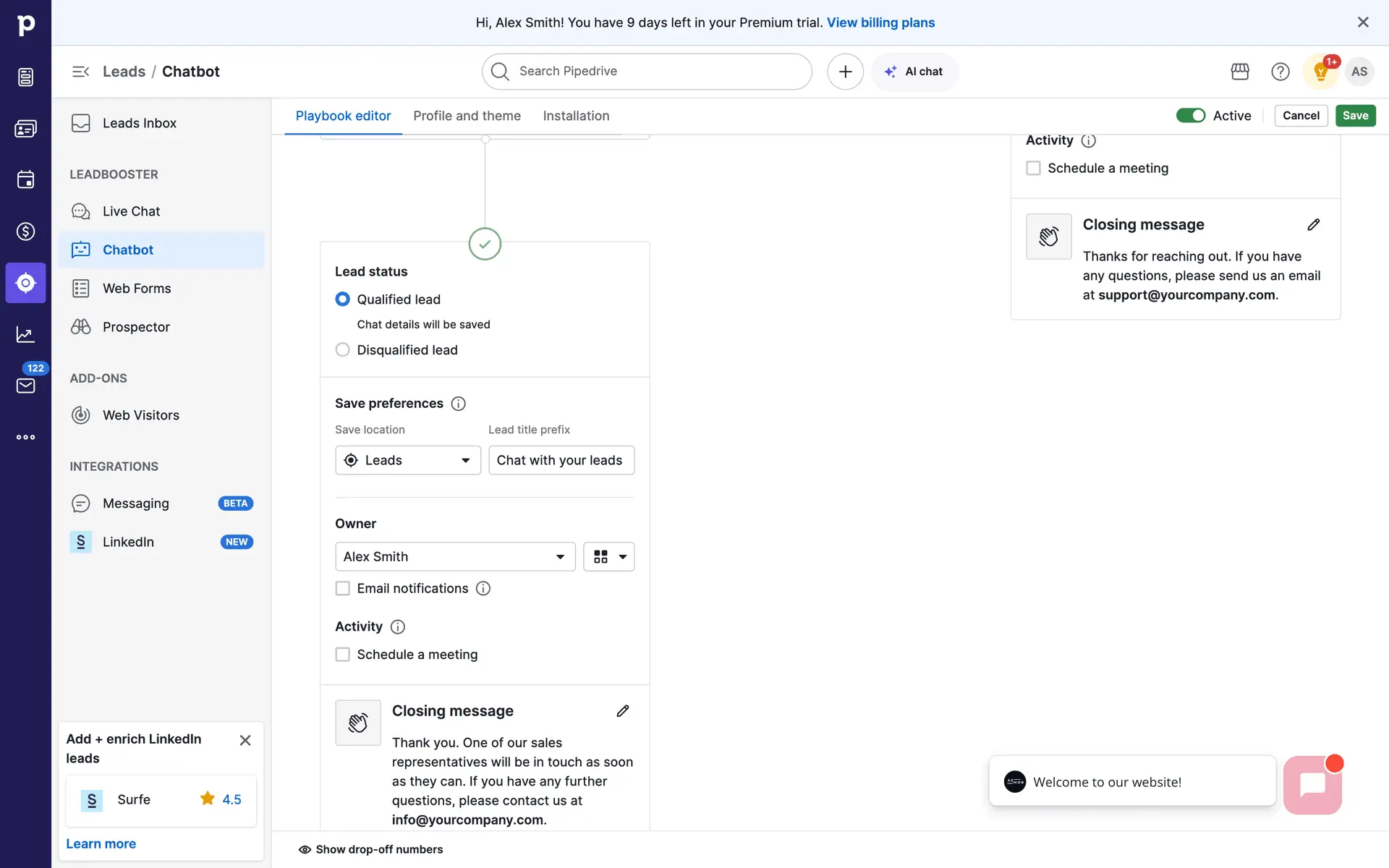
Task: Click the plus quick-add button
Action: click(x=845, y=72)
